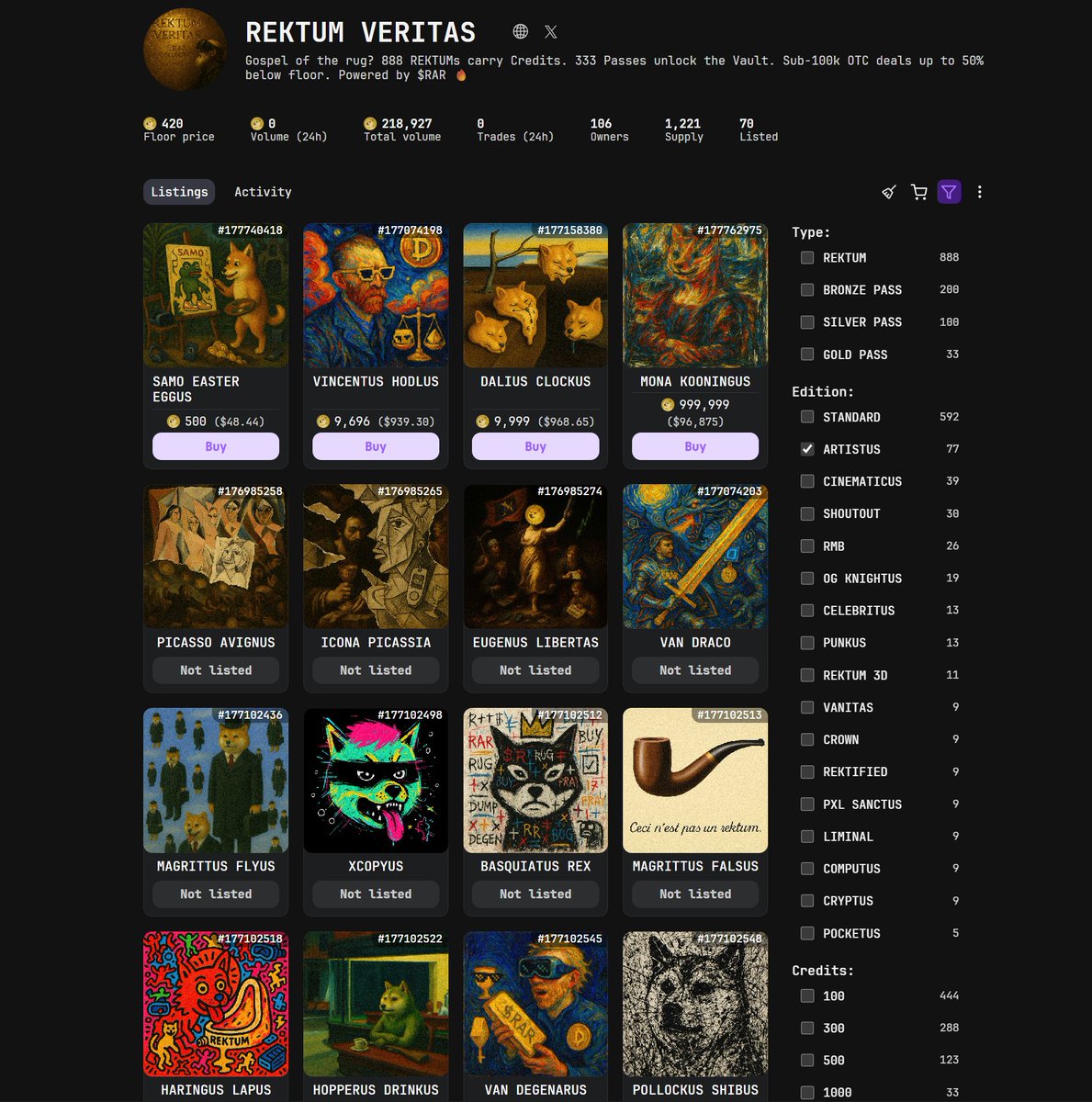The width and height of the screenshot is (1092, 1102).
Task: Open the website globe icon
Action: (x=521, y=31)
